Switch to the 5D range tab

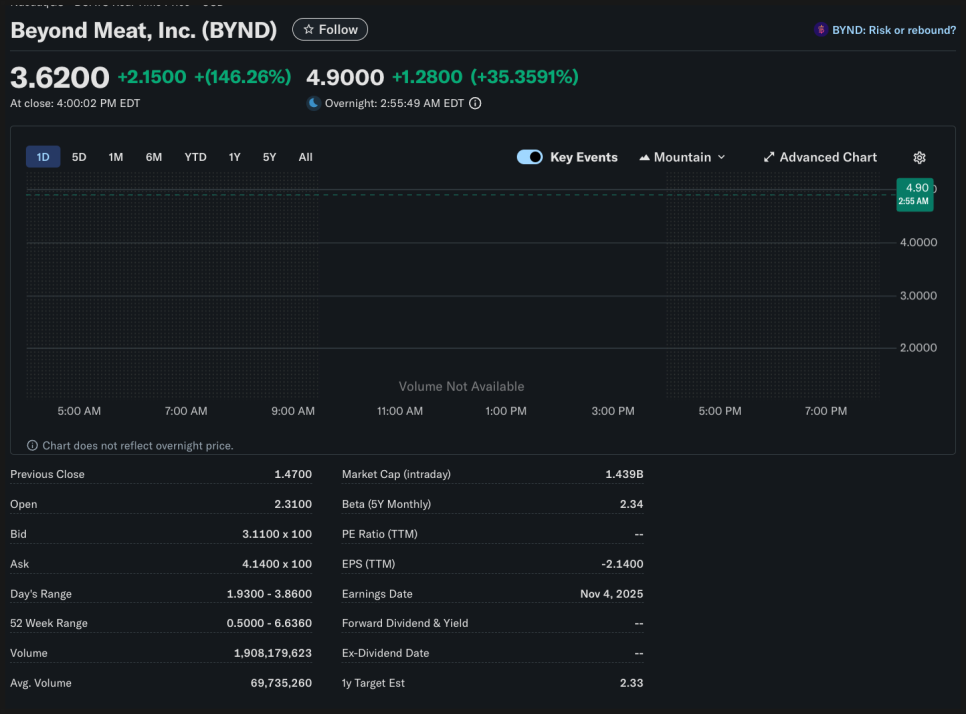click(79, 157)
